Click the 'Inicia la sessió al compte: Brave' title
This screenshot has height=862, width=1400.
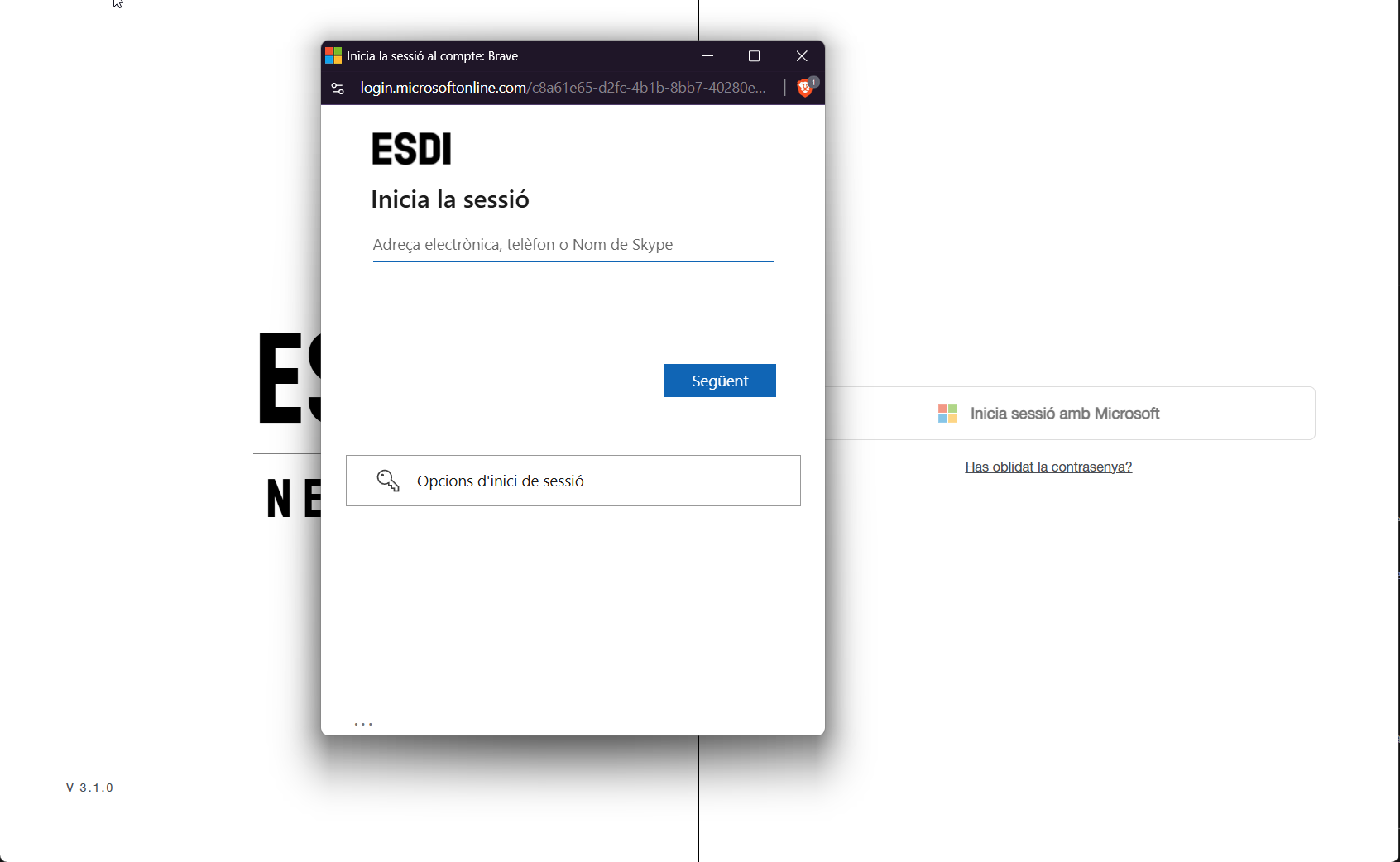tap(432, 56)
